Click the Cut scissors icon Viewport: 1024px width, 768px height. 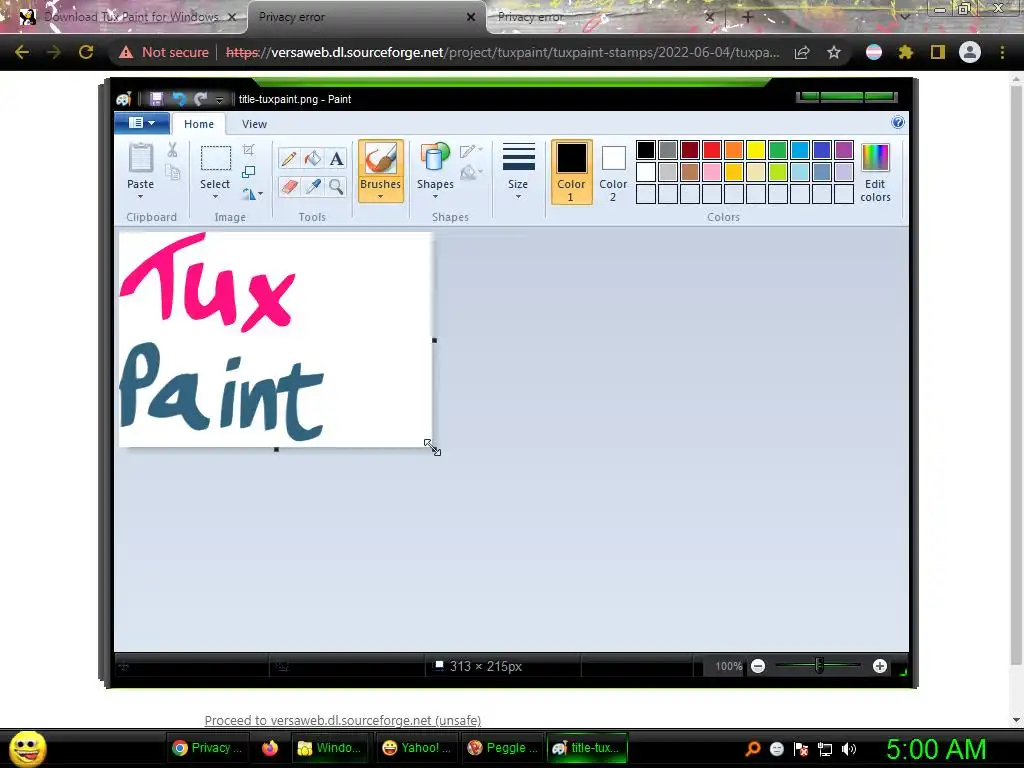(172, 150)
